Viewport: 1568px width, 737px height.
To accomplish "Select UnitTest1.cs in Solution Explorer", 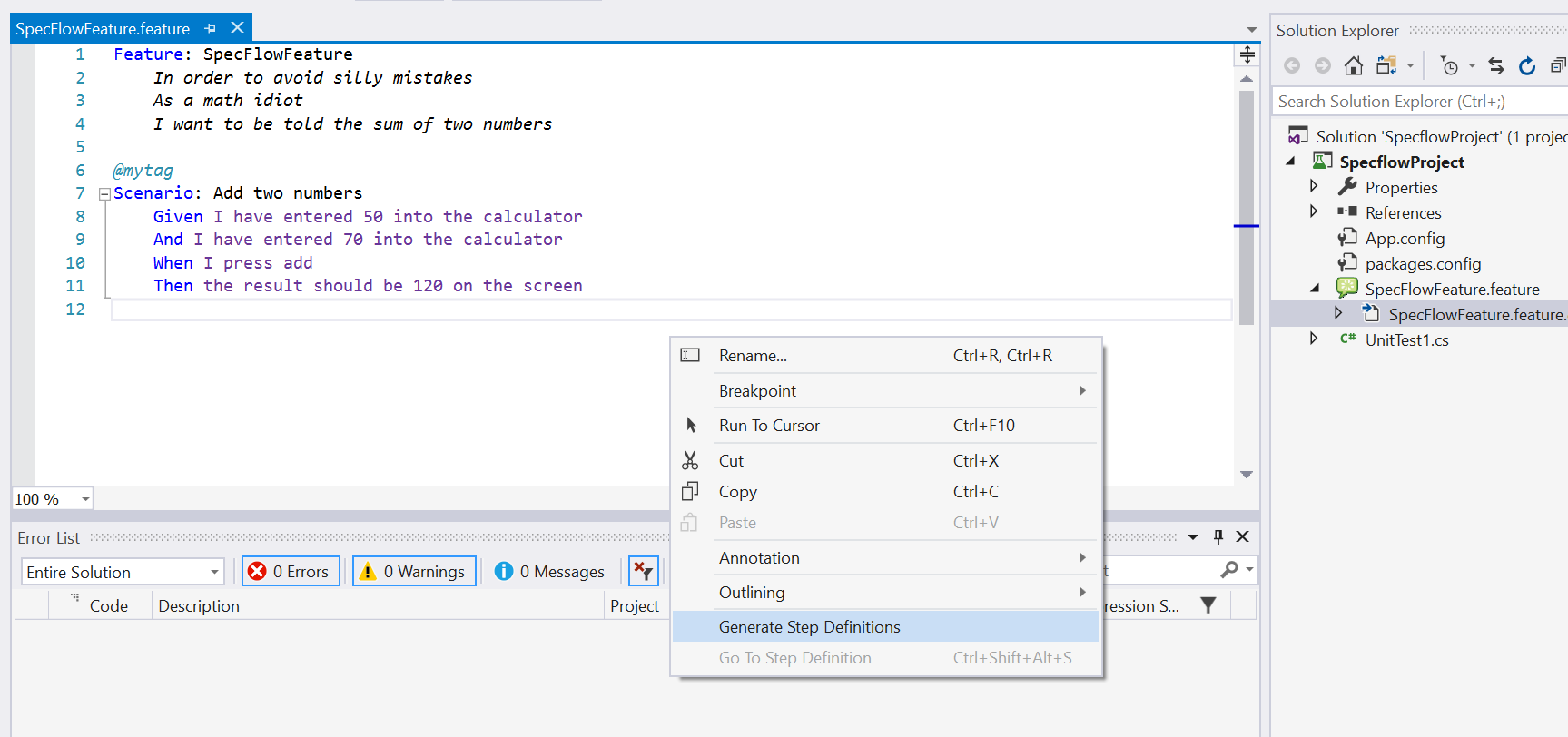I will tap(1406, 340).
